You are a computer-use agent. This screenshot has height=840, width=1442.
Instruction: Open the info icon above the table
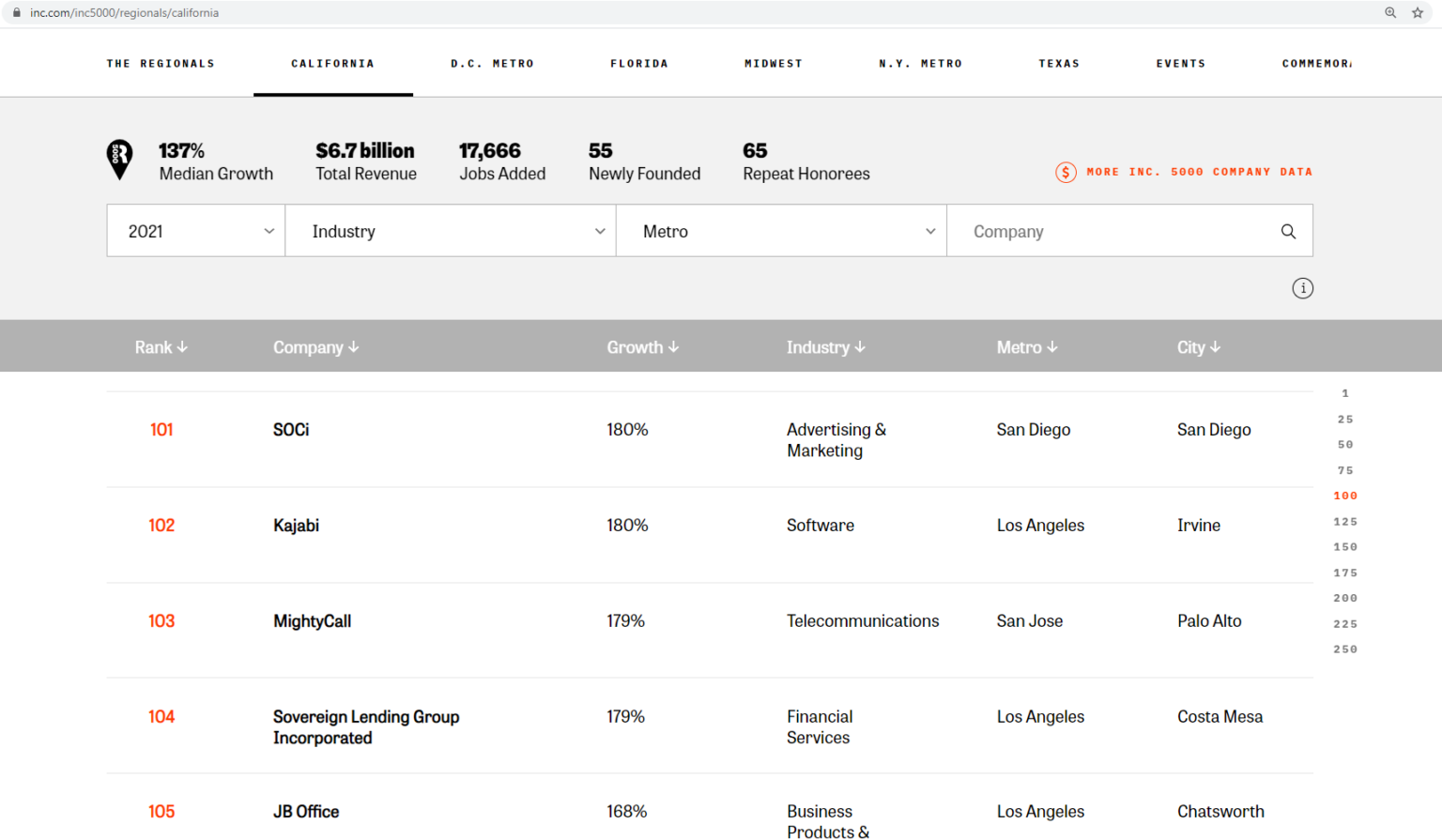1302,288
